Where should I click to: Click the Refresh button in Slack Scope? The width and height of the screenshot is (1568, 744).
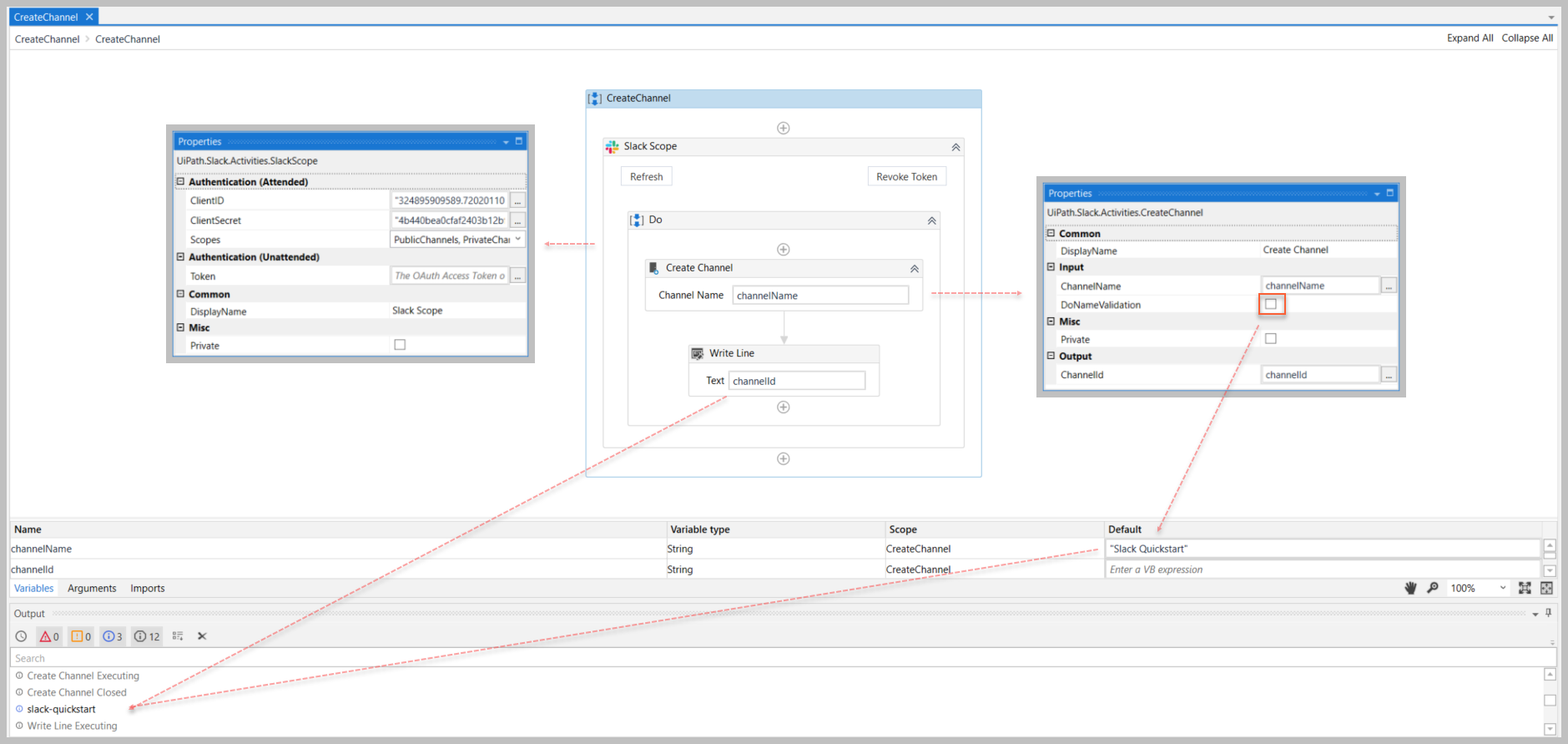[647, 176]
